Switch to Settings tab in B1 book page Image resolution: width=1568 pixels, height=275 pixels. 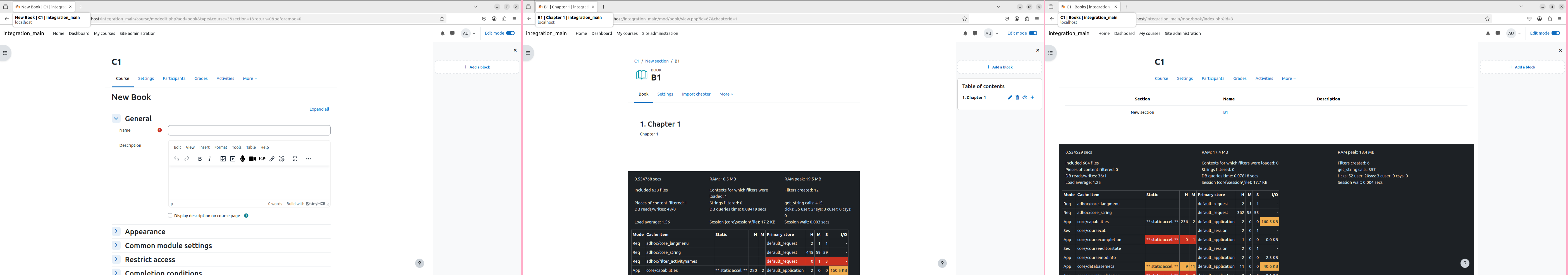(x=665, y=94)
